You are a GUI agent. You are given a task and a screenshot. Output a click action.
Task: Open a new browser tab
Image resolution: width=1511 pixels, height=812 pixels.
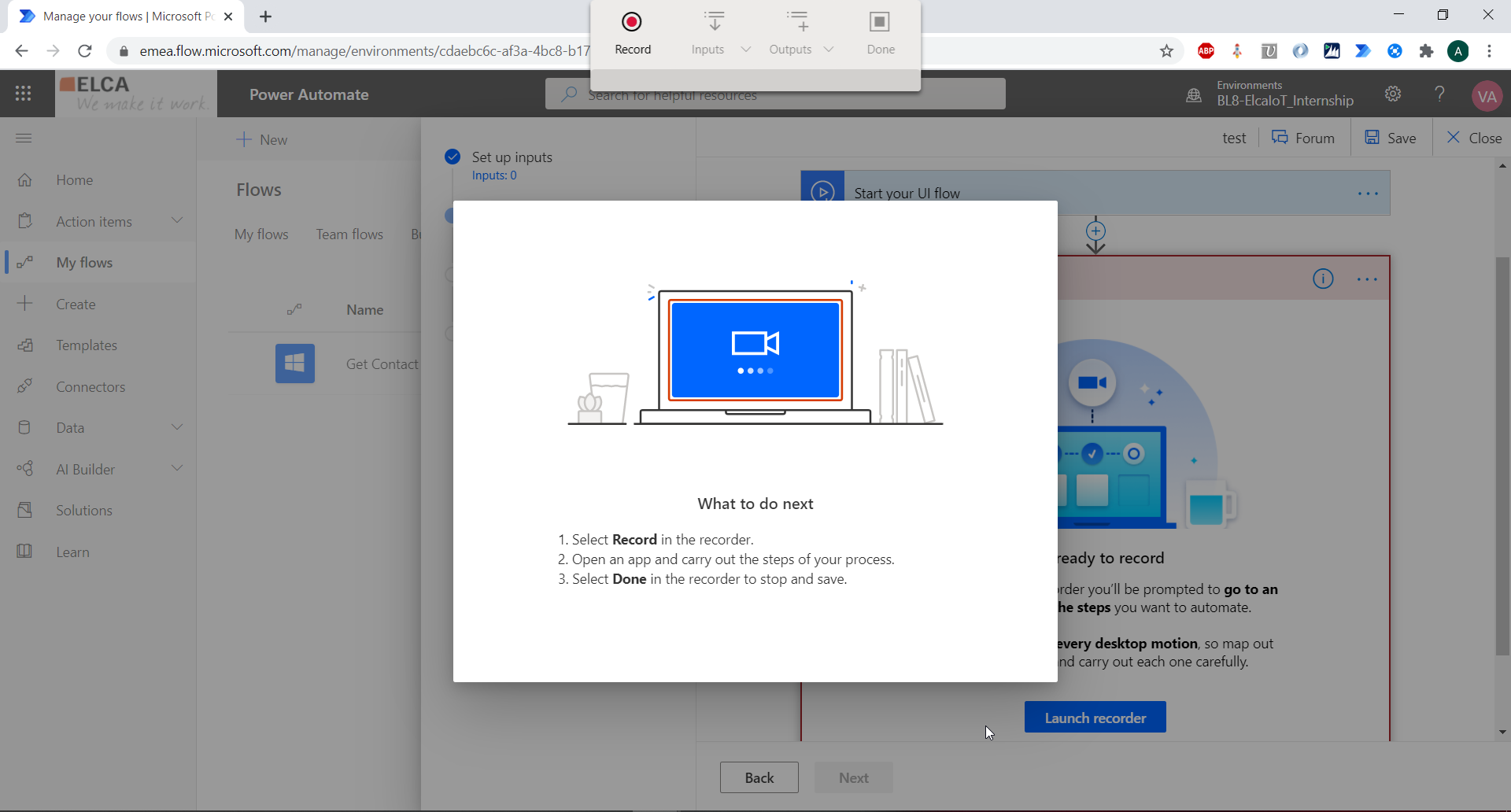[266, 17]
